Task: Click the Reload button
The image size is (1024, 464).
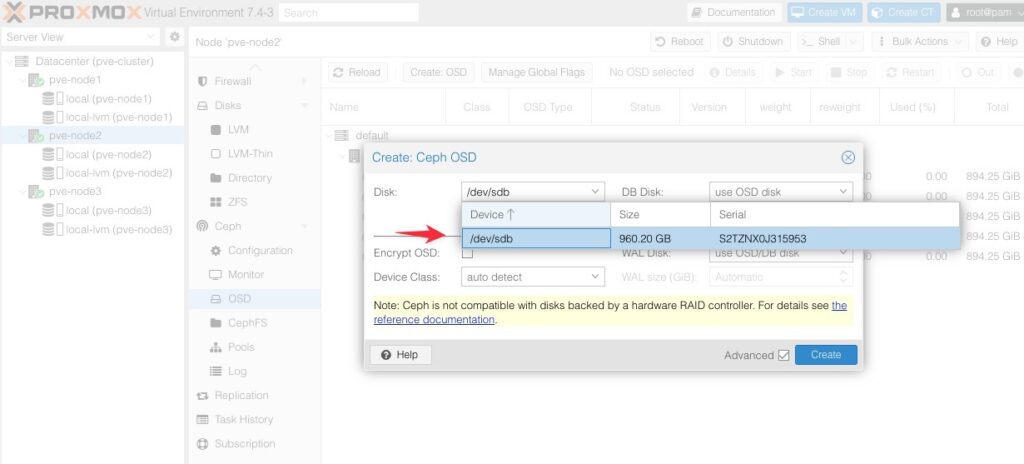Action: click(357, 72)
